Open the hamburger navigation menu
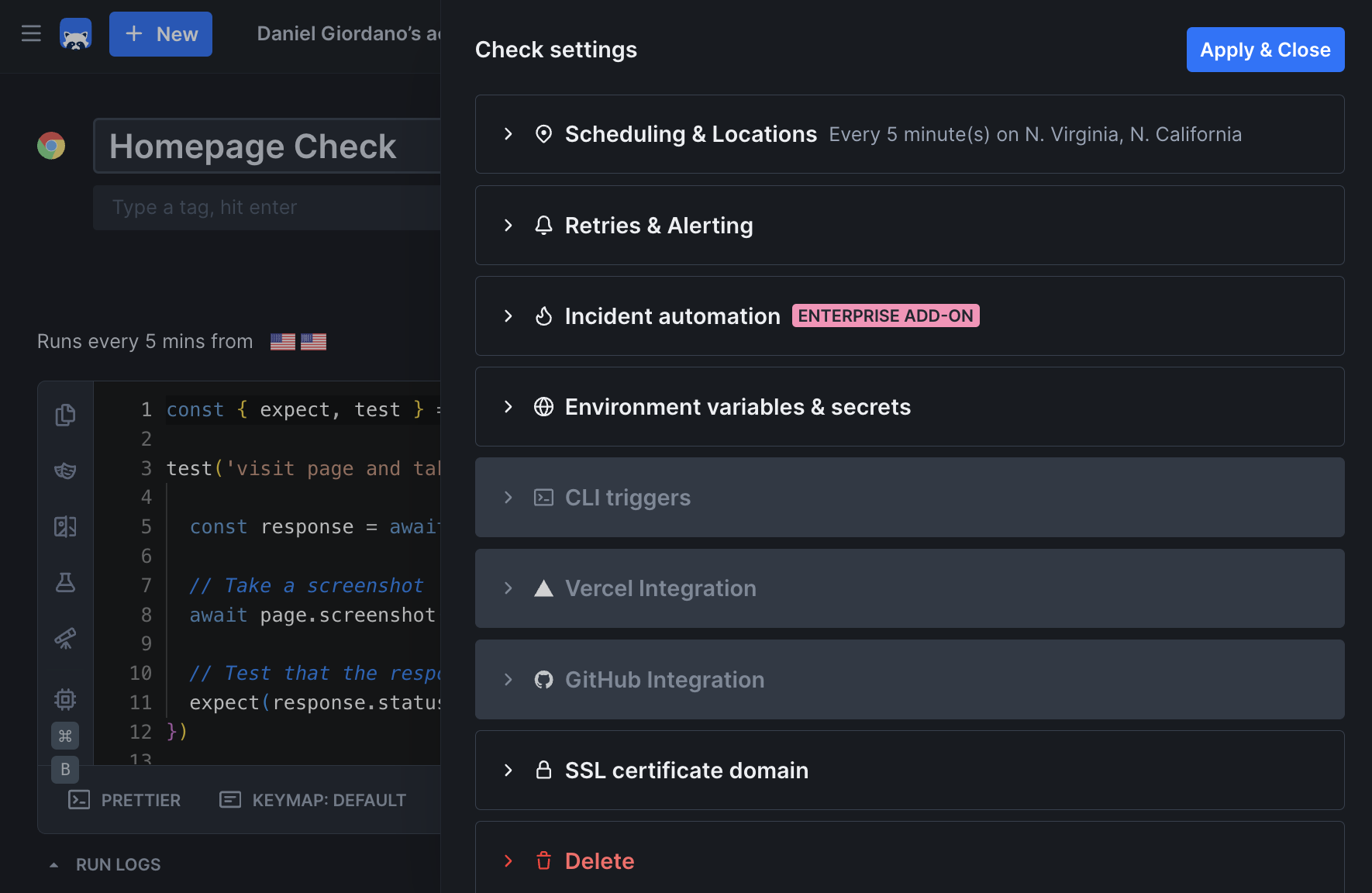Viewport: 1372px width, 893px height. 31,33
